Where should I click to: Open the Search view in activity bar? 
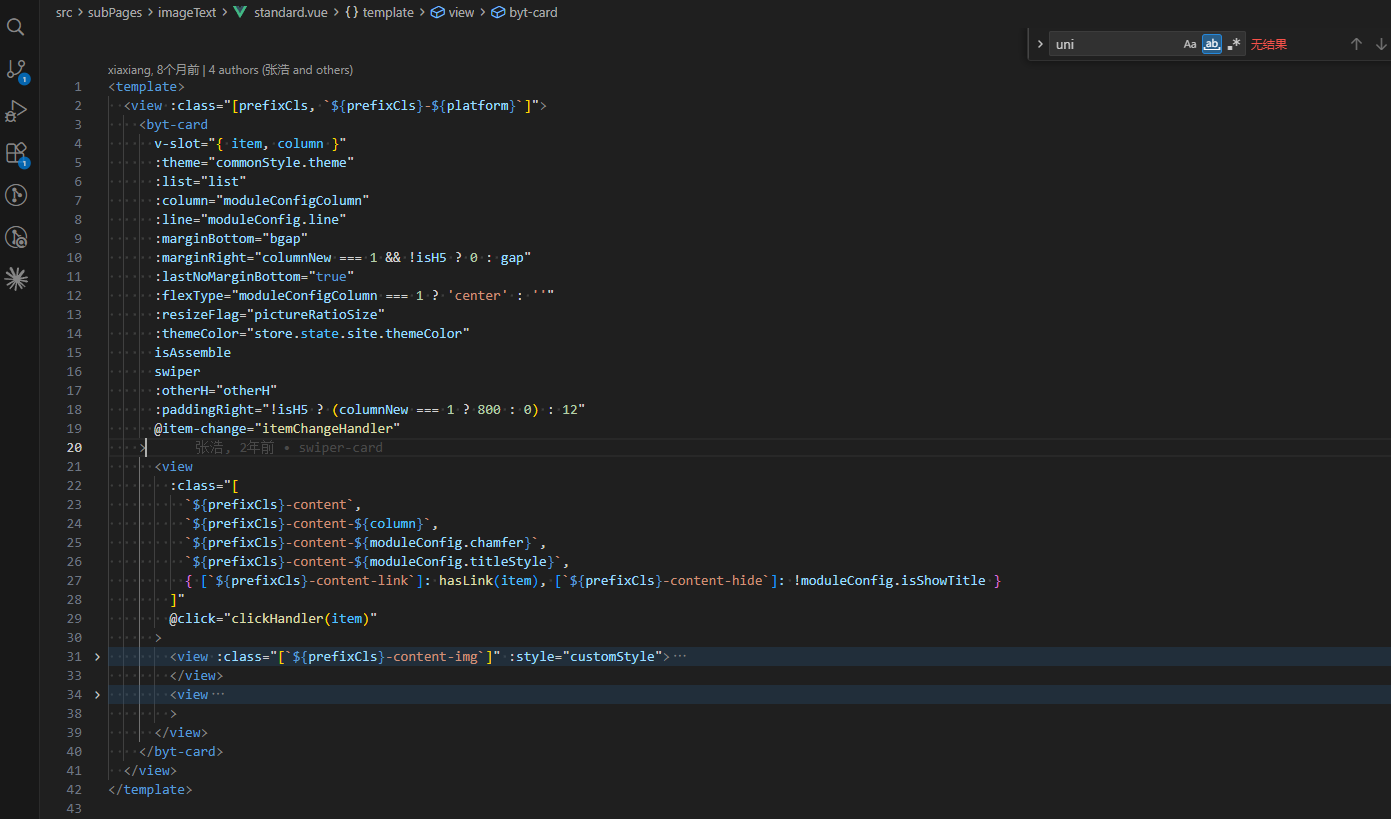(x=16, y=27)
